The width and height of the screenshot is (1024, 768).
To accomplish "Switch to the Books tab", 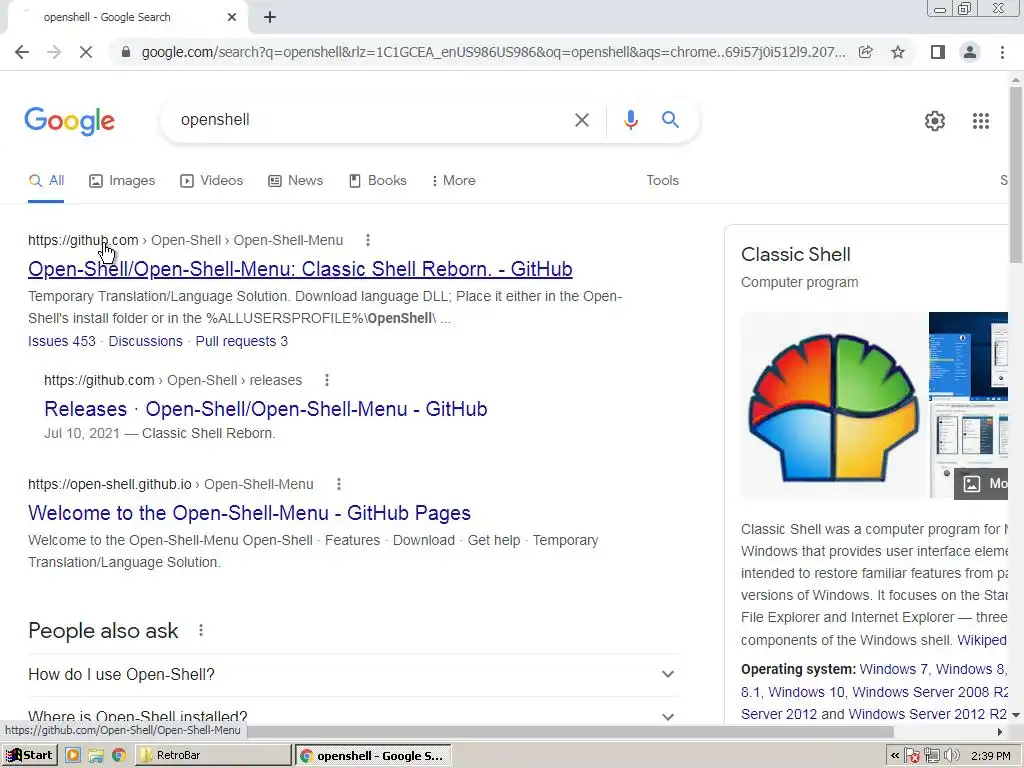I will [x=377, y=181].
